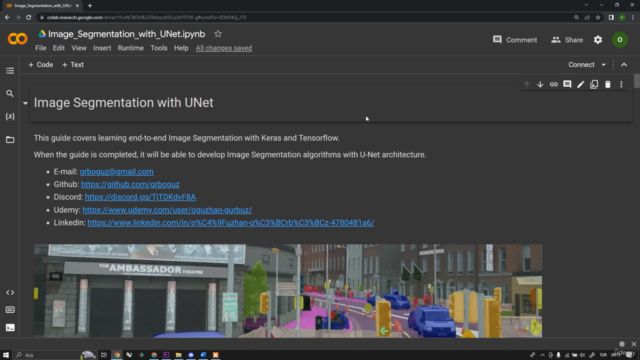The image size is (640, 360).
Task: Open the user account avatar
Action: click(x=620, y=40)
